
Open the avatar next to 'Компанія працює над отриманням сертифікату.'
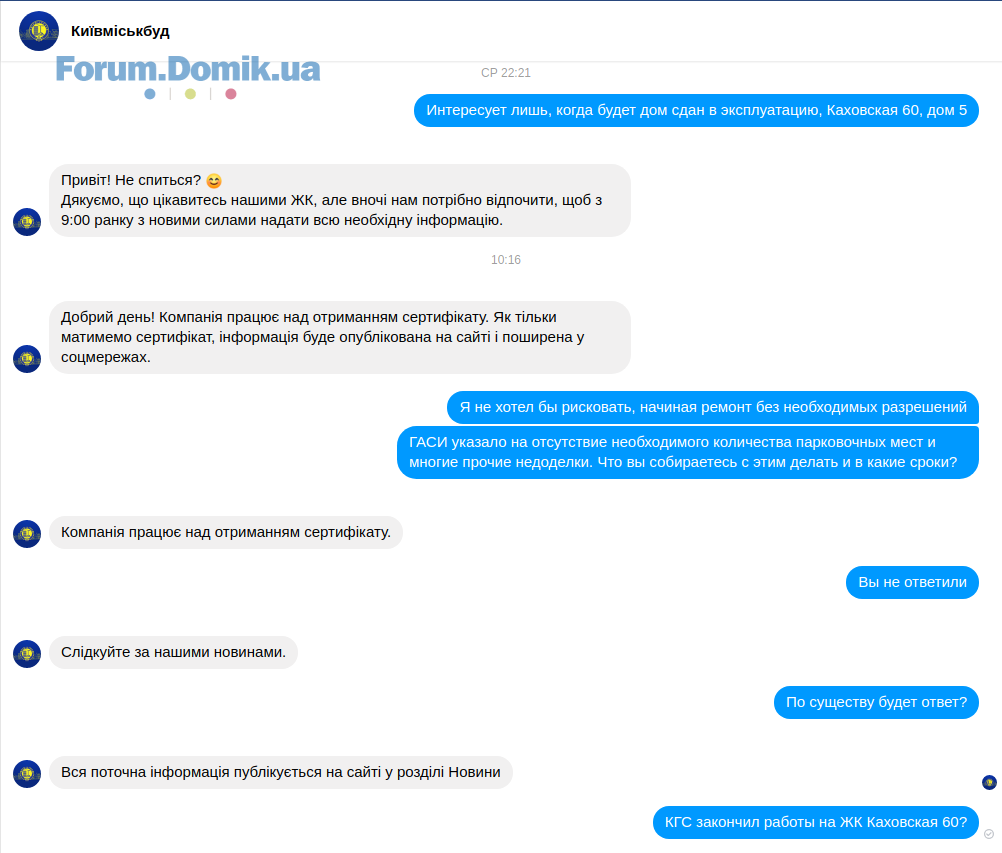pyautogui.click(x=27, y=534)
